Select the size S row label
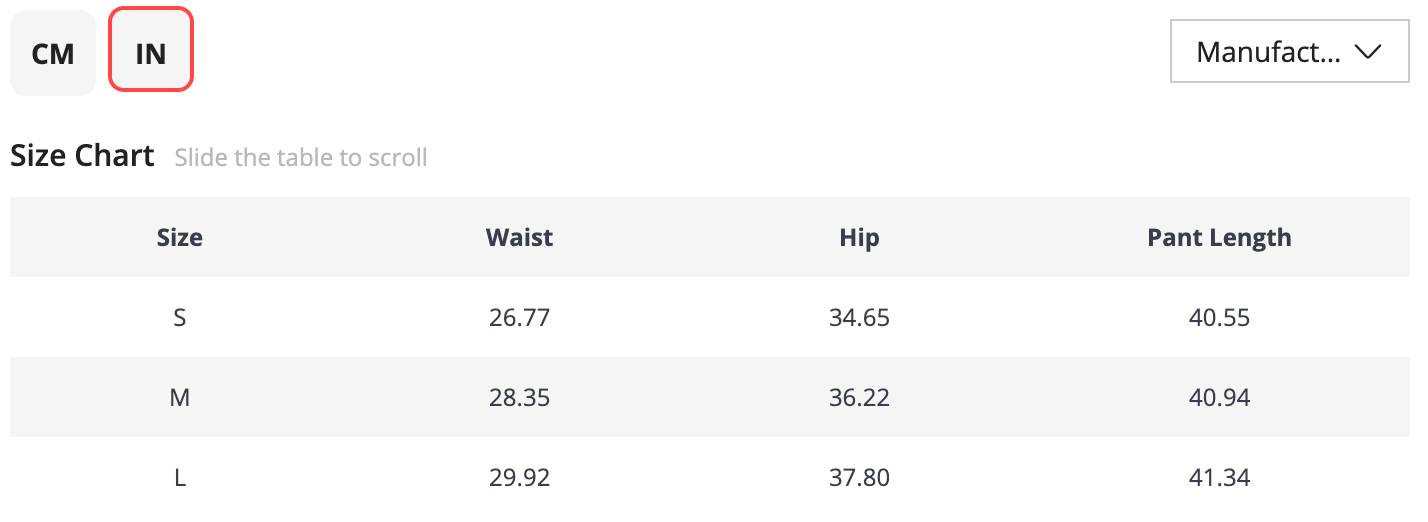 [180, 318]
